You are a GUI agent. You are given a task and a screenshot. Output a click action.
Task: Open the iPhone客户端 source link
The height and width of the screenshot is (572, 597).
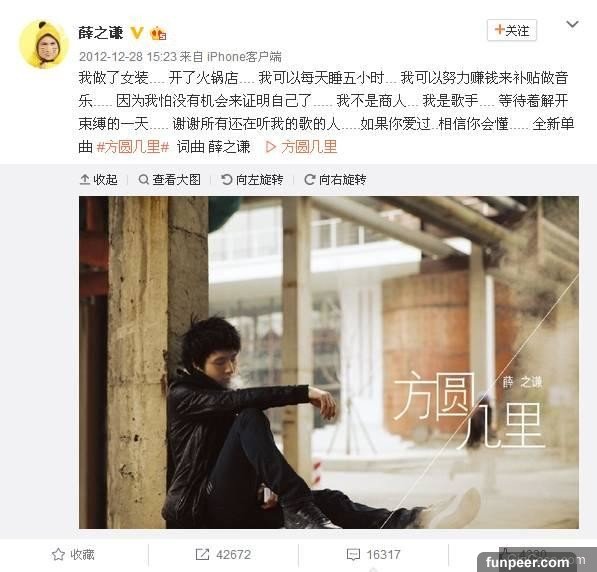click(244, 57)
